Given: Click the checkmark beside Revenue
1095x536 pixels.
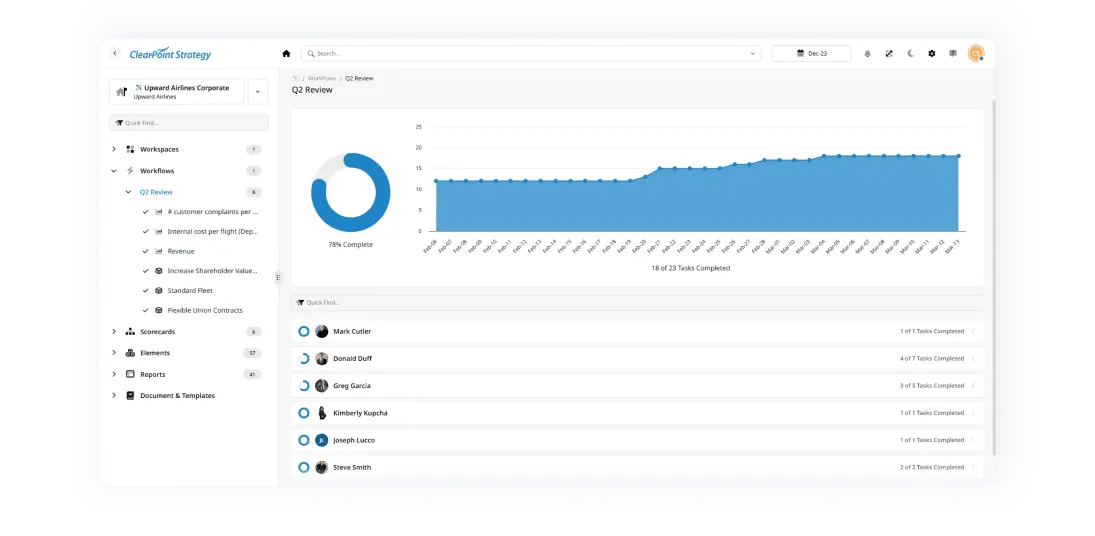Looking at the screenshot, I should tap(145, 251).
